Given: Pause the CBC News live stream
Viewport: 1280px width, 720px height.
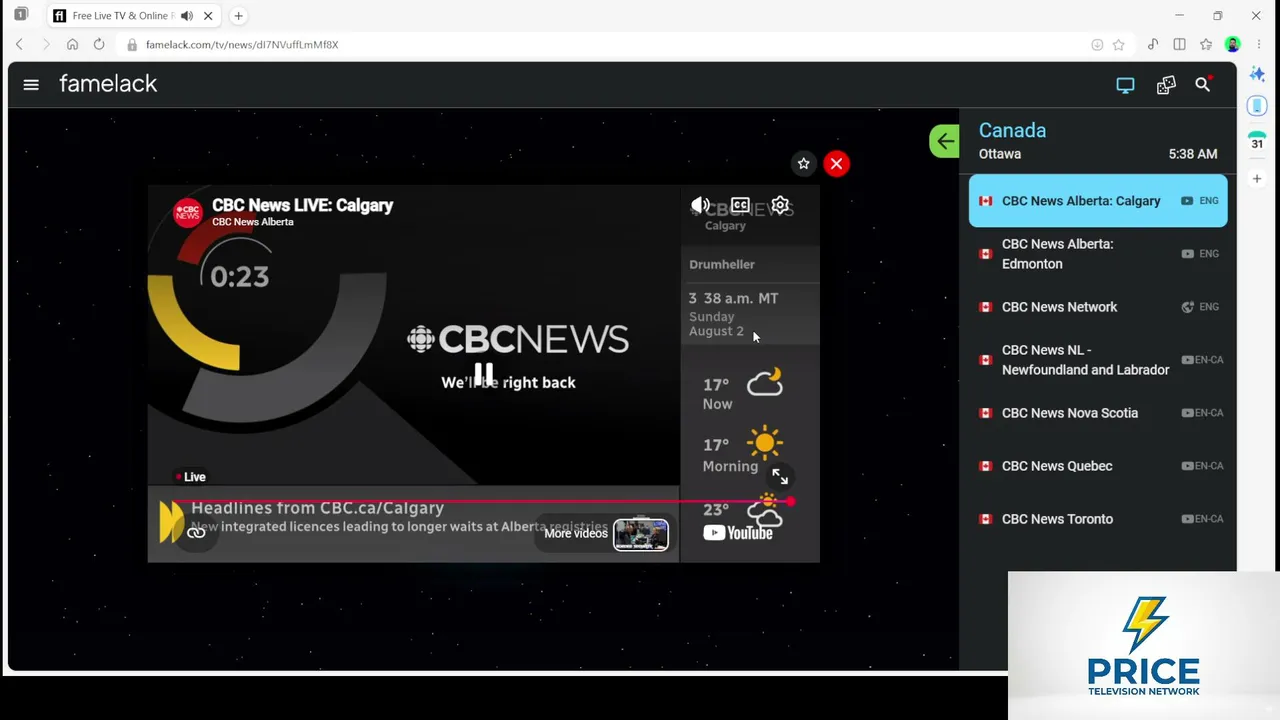Looking at the screenshot, I should [484, 373].
